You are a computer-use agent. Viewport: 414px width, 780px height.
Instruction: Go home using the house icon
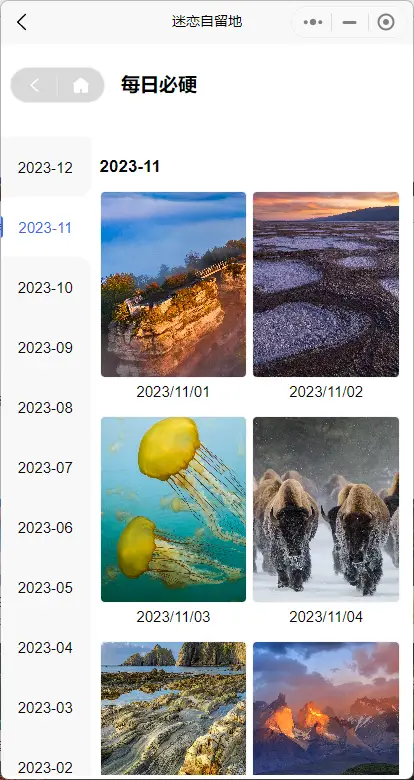coord(81,86)
